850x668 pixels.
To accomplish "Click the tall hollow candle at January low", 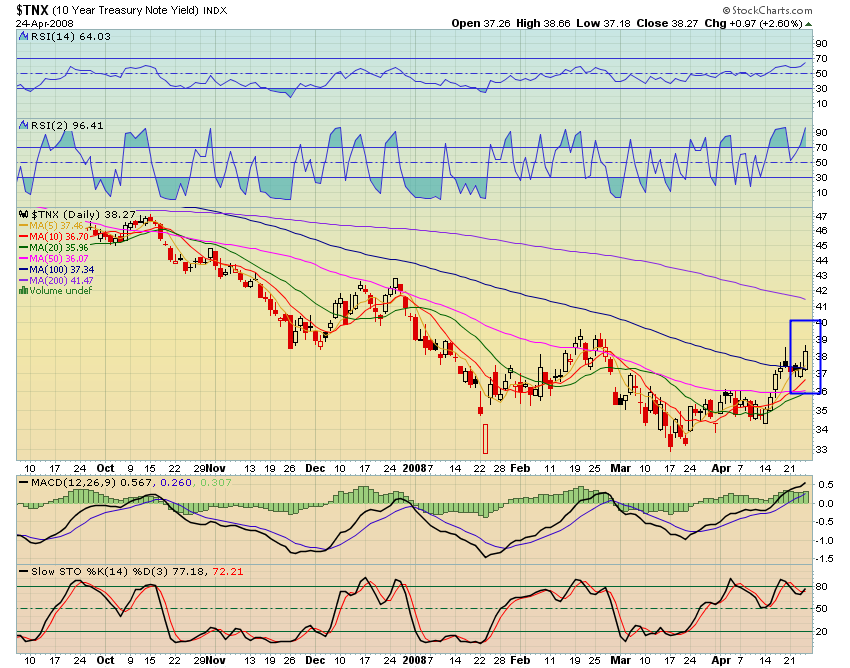I will [485, 438].
